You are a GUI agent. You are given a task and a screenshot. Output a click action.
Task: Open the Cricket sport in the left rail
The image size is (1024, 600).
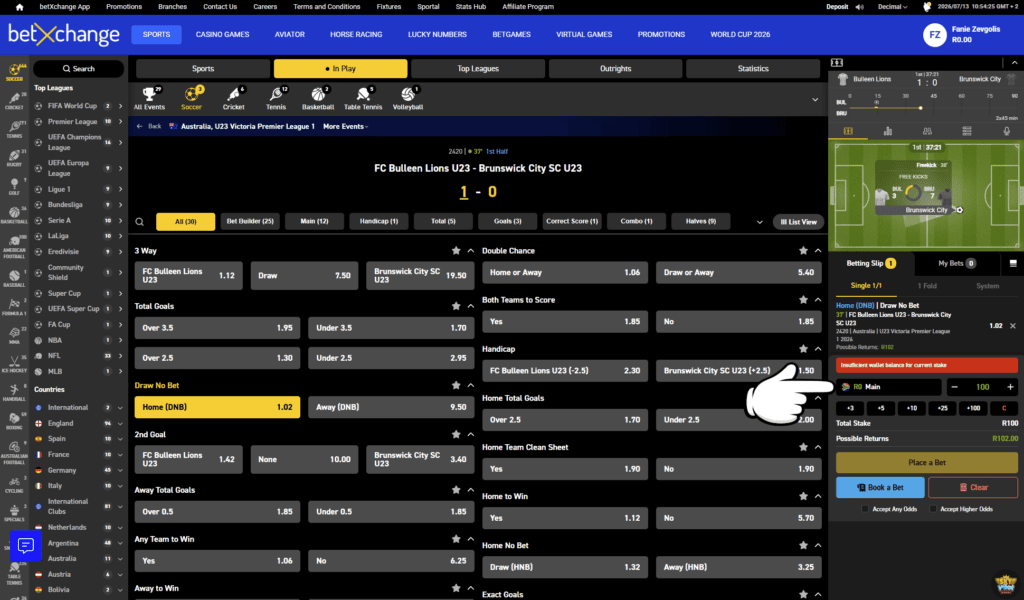click(14, 101)
